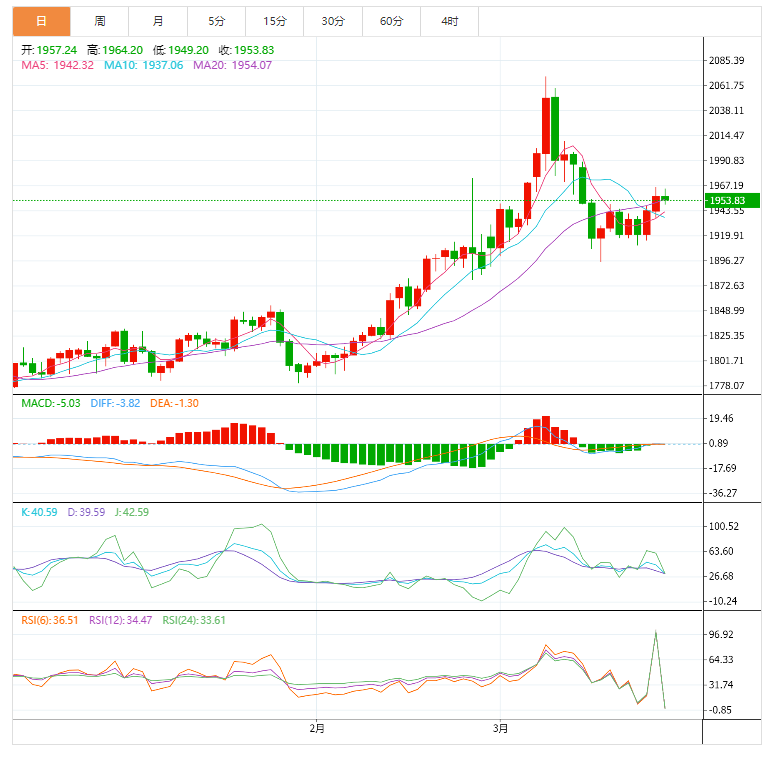Viewport: 773px width, 758px height.
Task: Click the MA5: 1942.32 legend label
Action: [x=57, y=65]
